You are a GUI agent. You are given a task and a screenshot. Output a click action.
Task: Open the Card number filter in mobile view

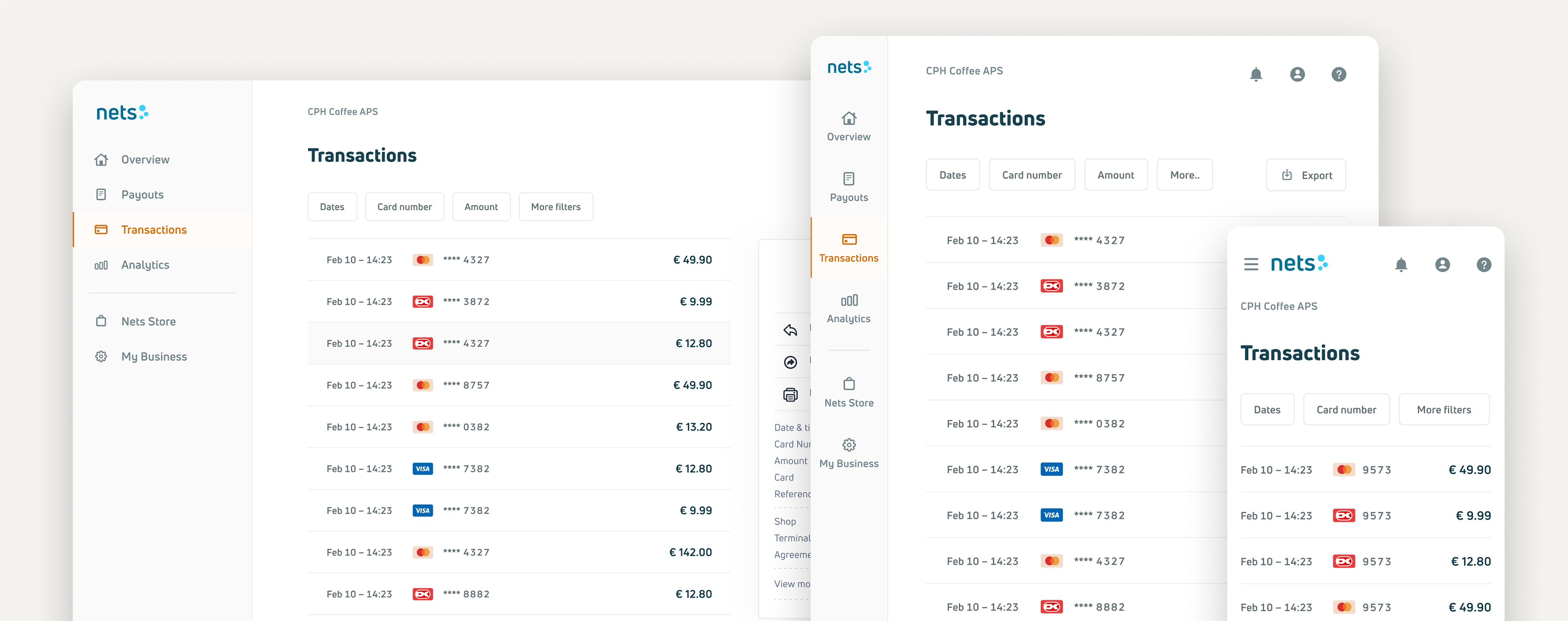[x=1346, y=410]
